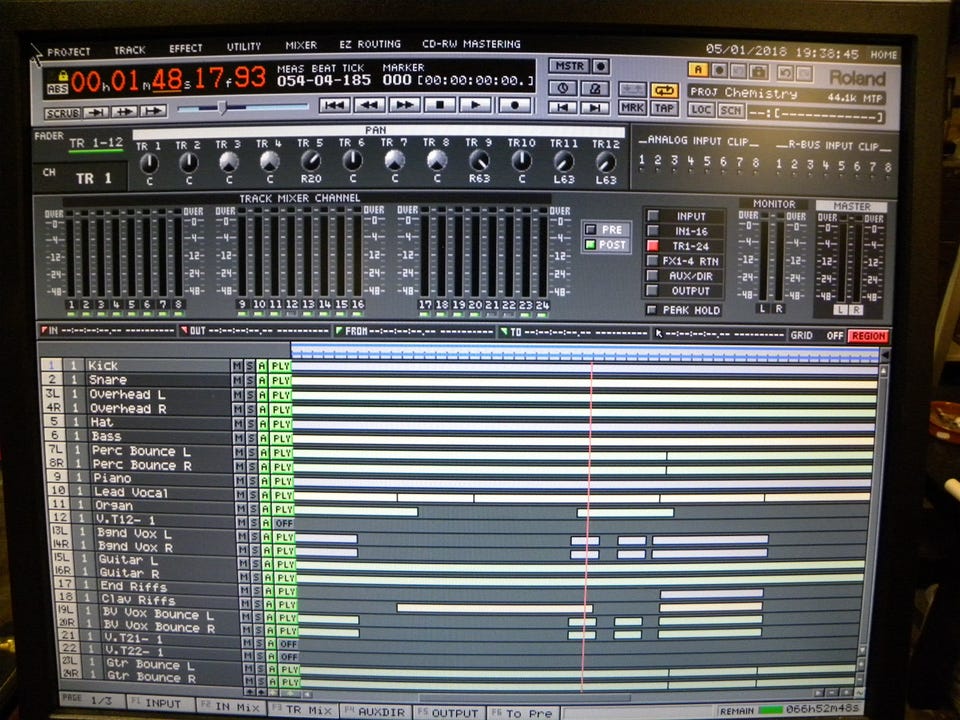The image size is (960, 720).
Task: Click the clock icon button
Action: (x=563, y=88)
